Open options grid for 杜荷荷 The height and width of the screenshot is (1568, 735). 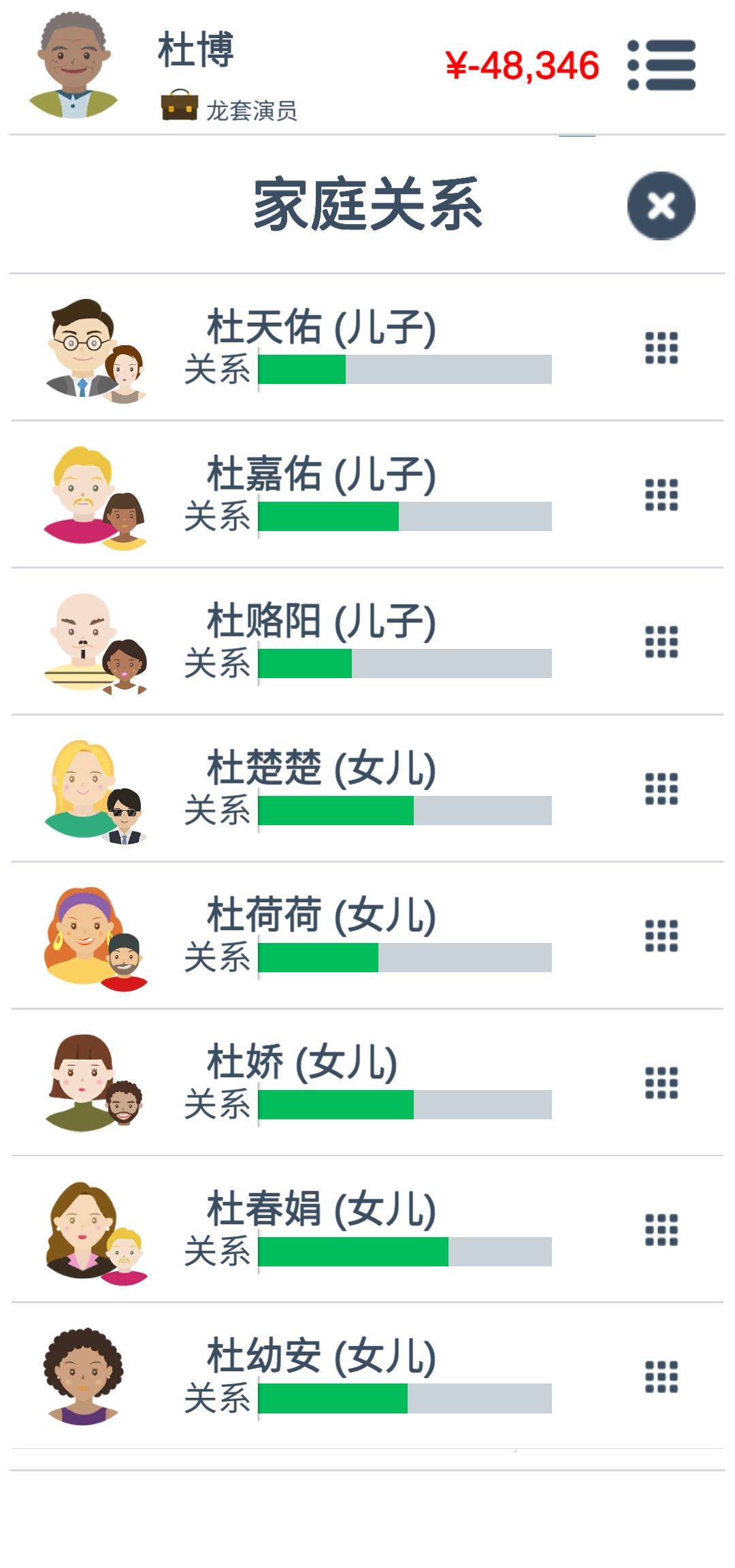[661, 936]
